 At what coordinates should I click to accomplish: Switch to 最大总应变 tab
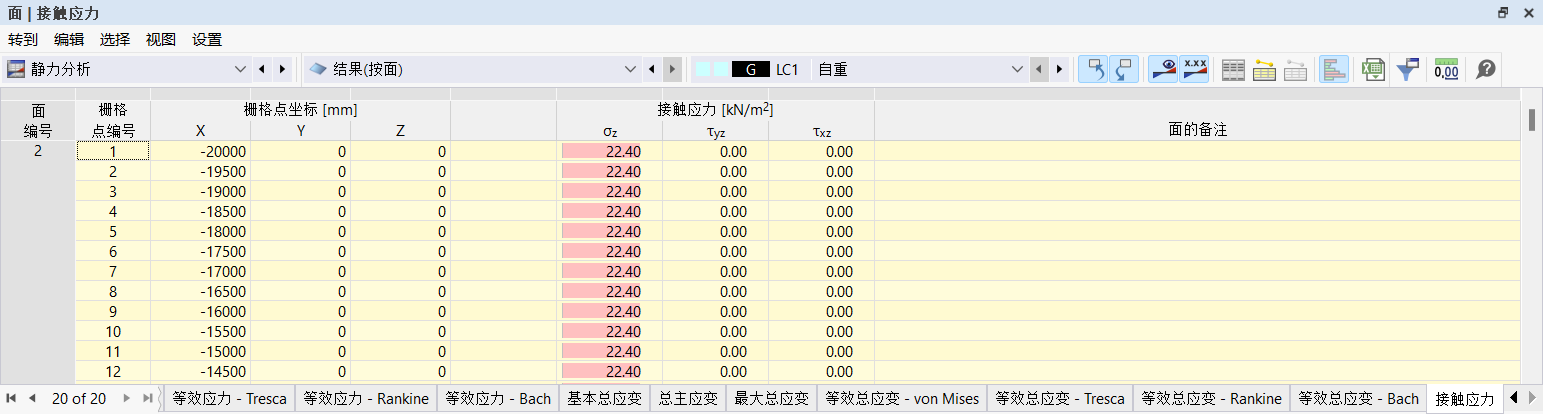click(x=771, y=398)
